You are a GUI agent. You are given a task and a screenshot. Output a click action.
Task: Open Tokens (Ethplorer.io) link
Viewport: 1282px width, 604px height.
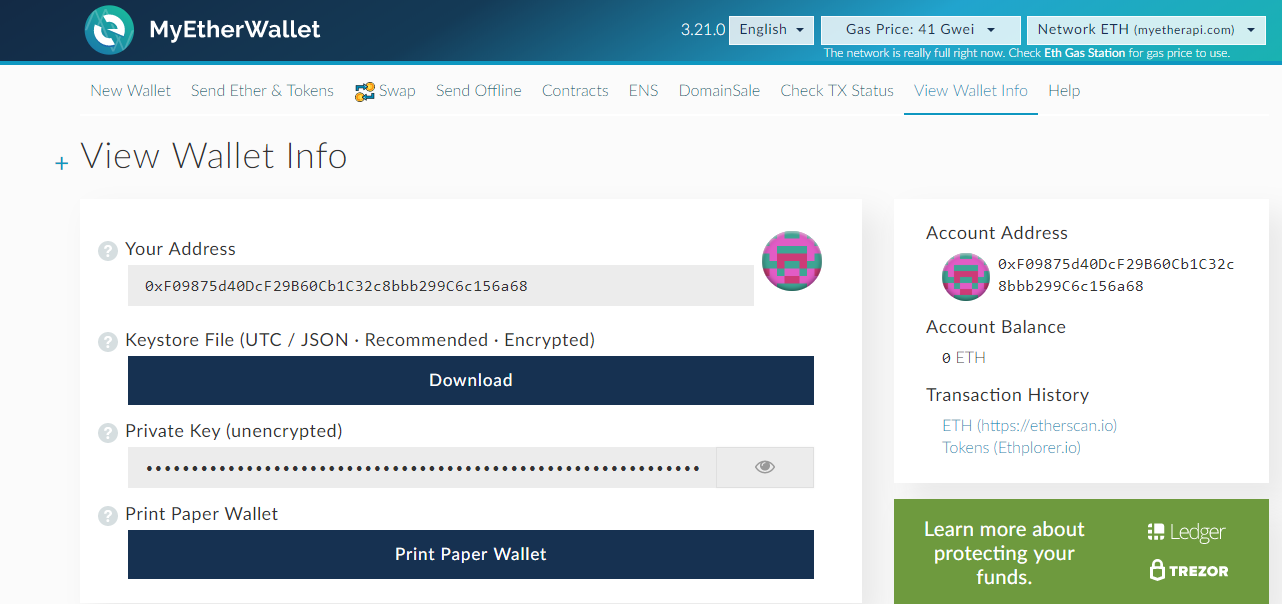[x=1012, y=447]
